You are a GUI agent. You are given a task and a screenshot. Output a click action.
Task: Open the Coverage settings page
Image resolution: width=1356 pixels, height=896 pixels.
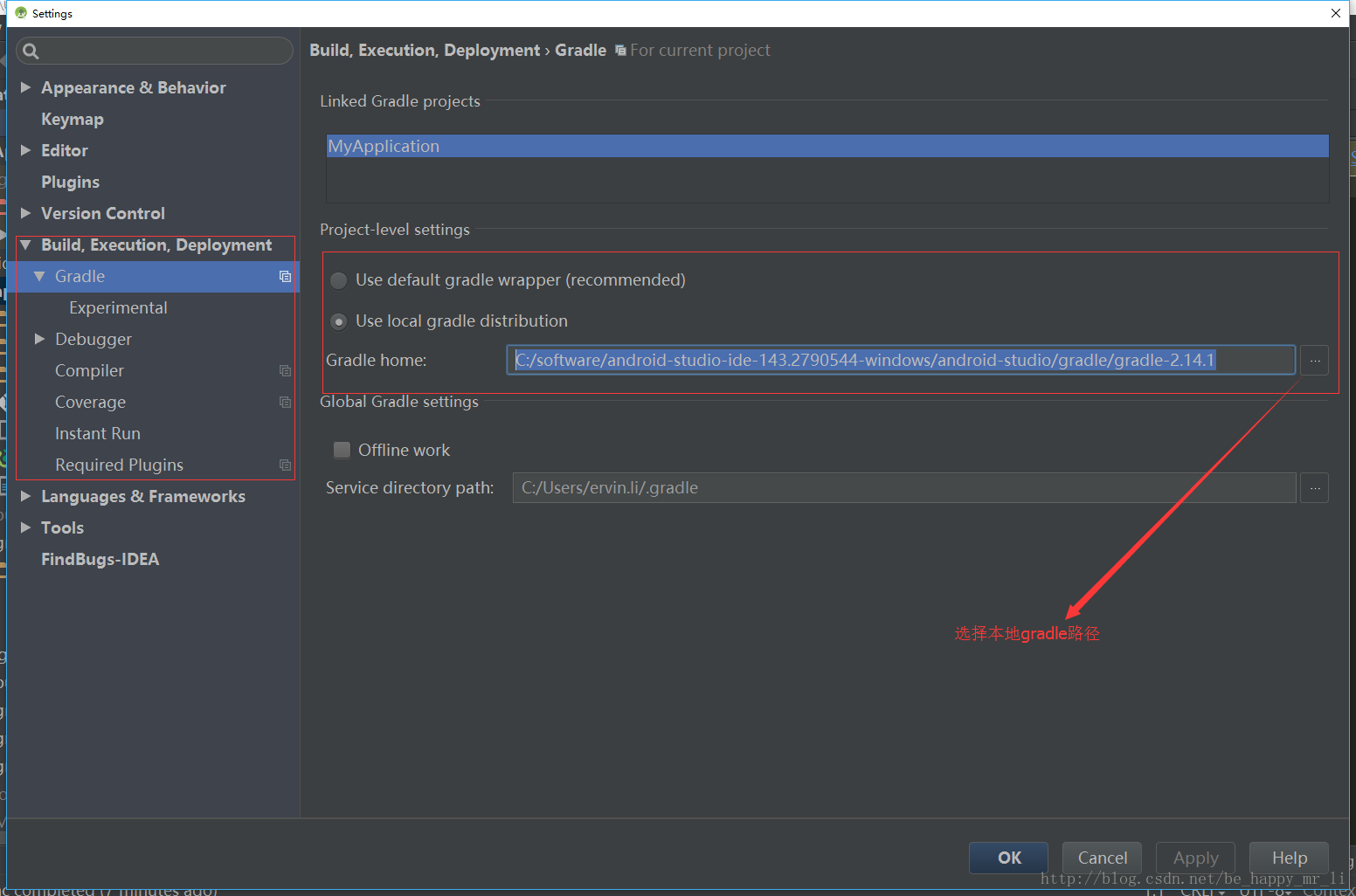(x=90, y=402)
